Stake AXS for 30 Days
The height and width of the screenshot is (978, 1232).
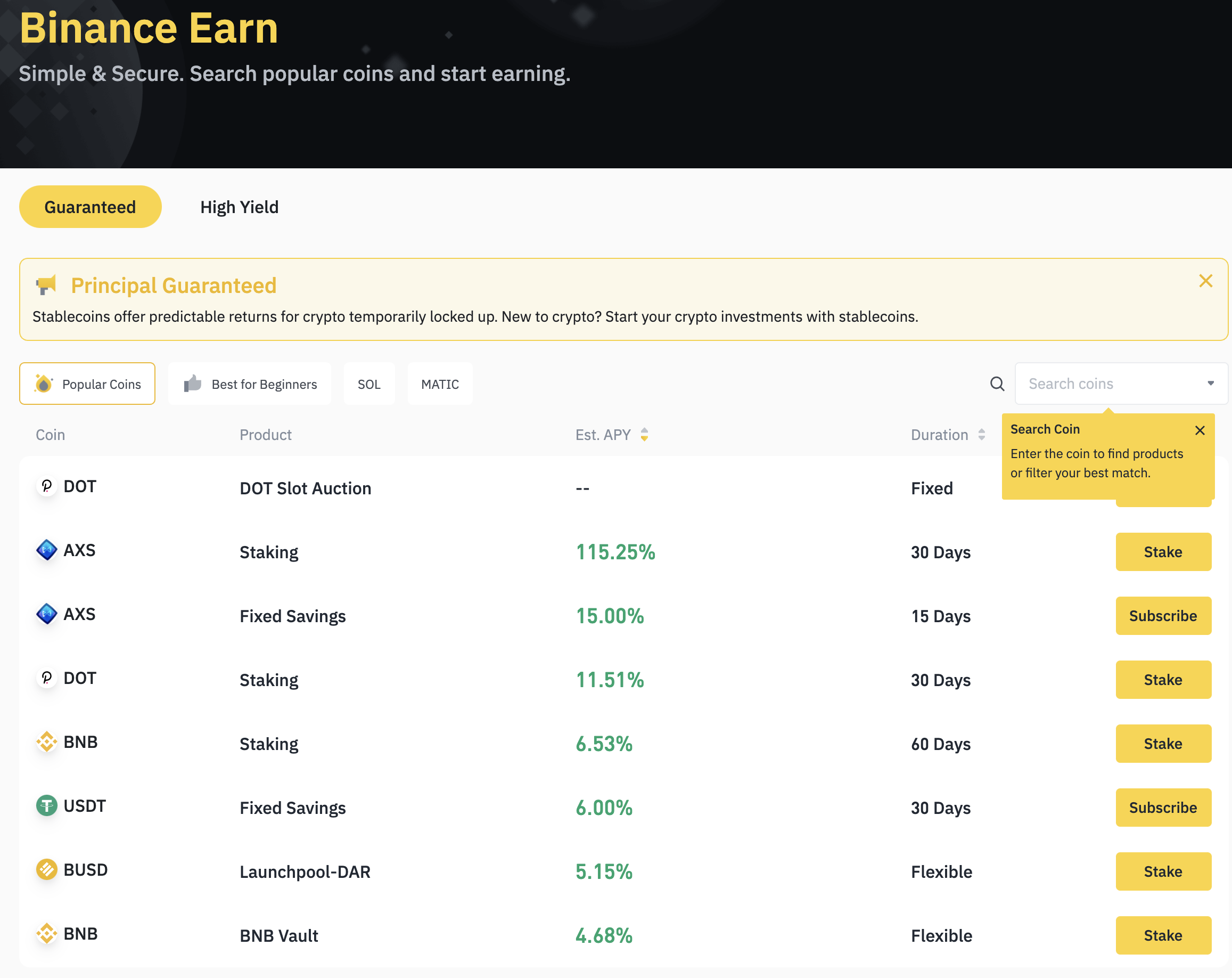[x=1163, y=552]
